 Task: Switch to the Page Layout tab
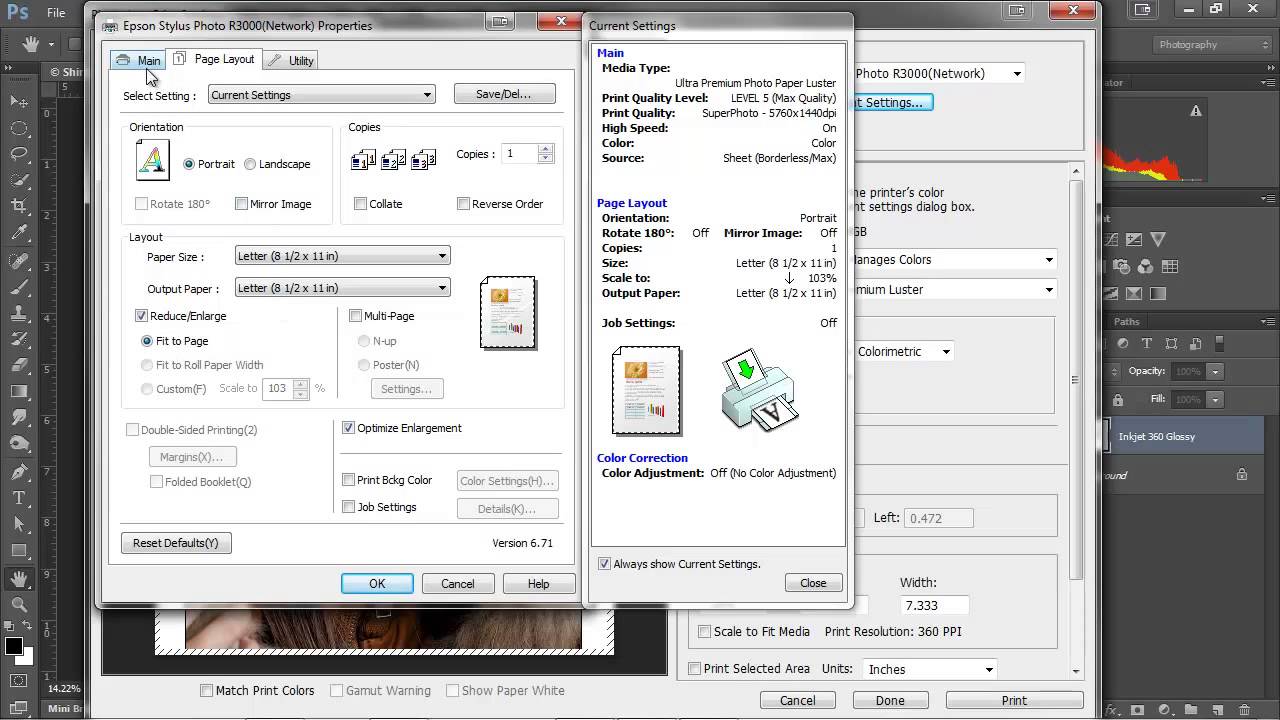(x=214, y=59)
